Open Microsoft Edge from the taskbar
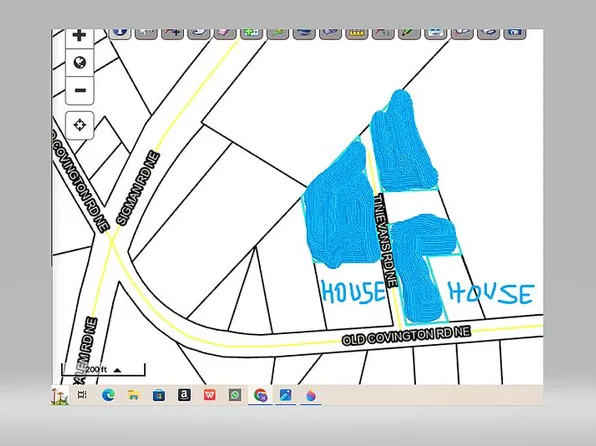The width and height of the screenshot is (596, 446). coord(108,395)
